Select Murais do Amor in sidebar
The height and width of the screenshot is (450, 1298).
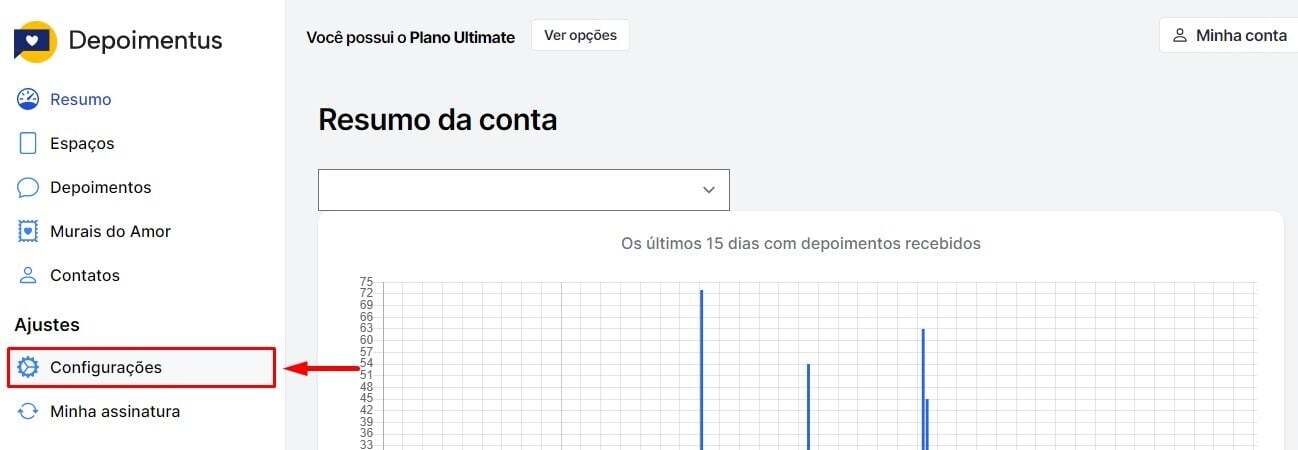click(110, 231)
